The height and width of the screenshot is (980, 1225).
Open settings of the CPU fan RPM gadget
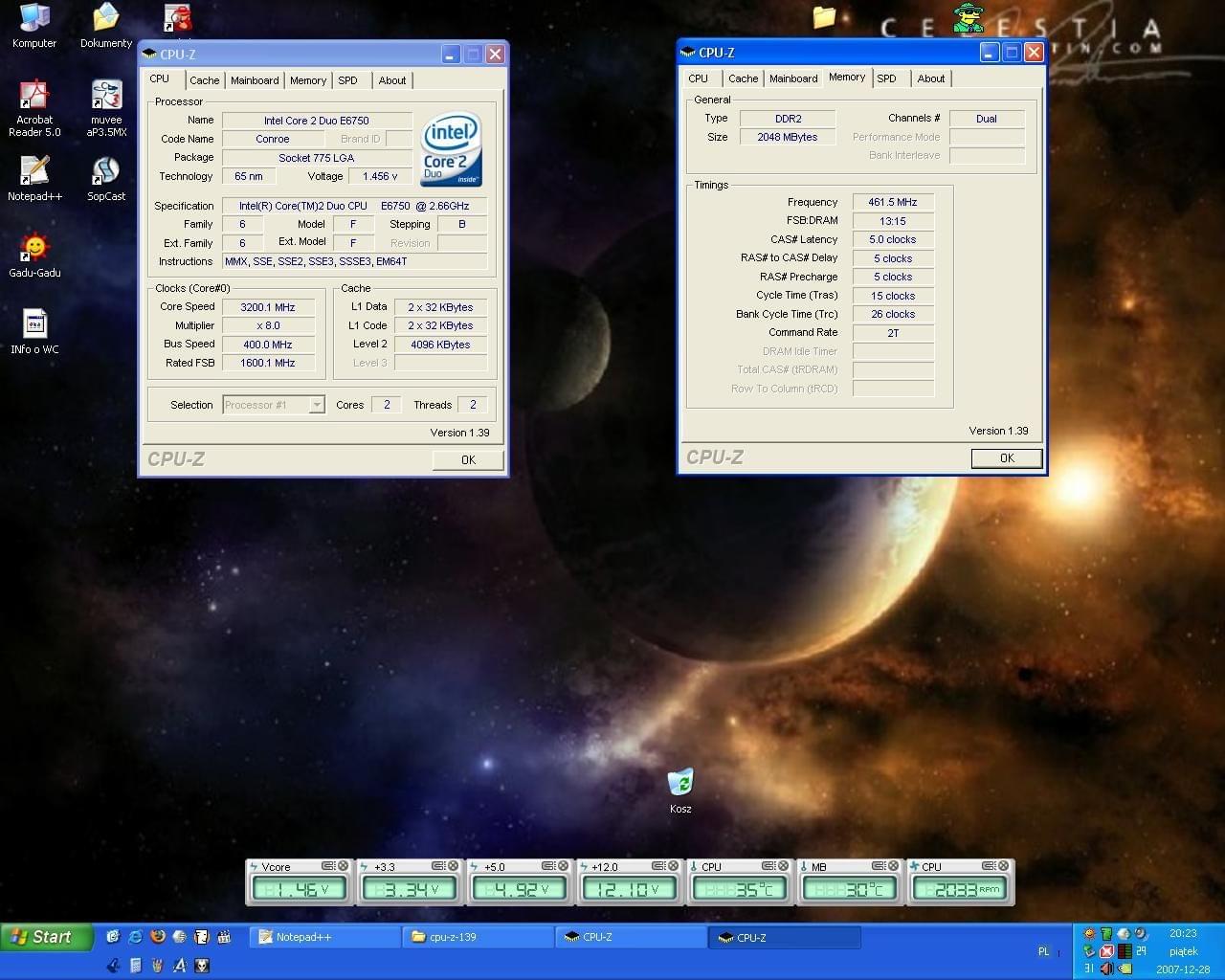pos(990,866)
